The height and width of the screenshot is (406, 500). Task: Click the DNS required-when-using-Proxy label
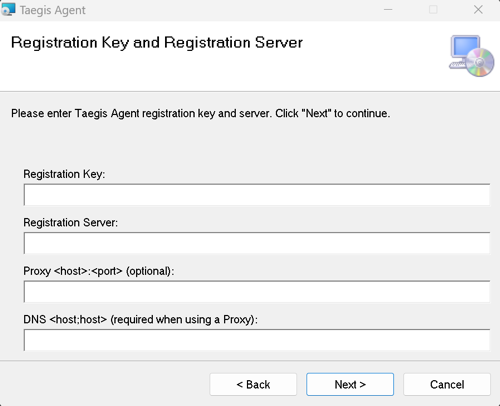click(140, 320)
